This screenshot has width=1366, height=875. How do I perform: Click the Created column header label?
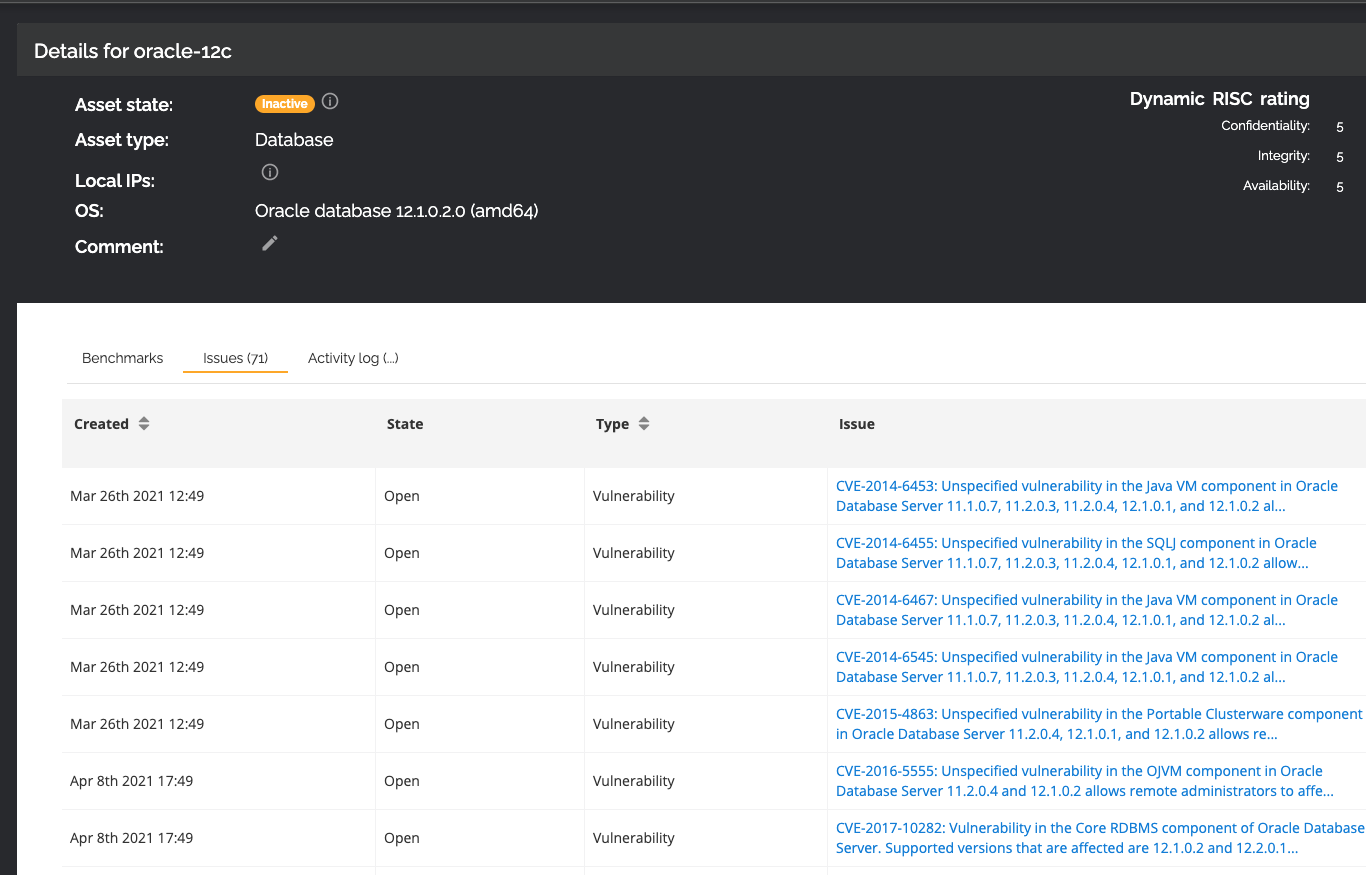101,424
